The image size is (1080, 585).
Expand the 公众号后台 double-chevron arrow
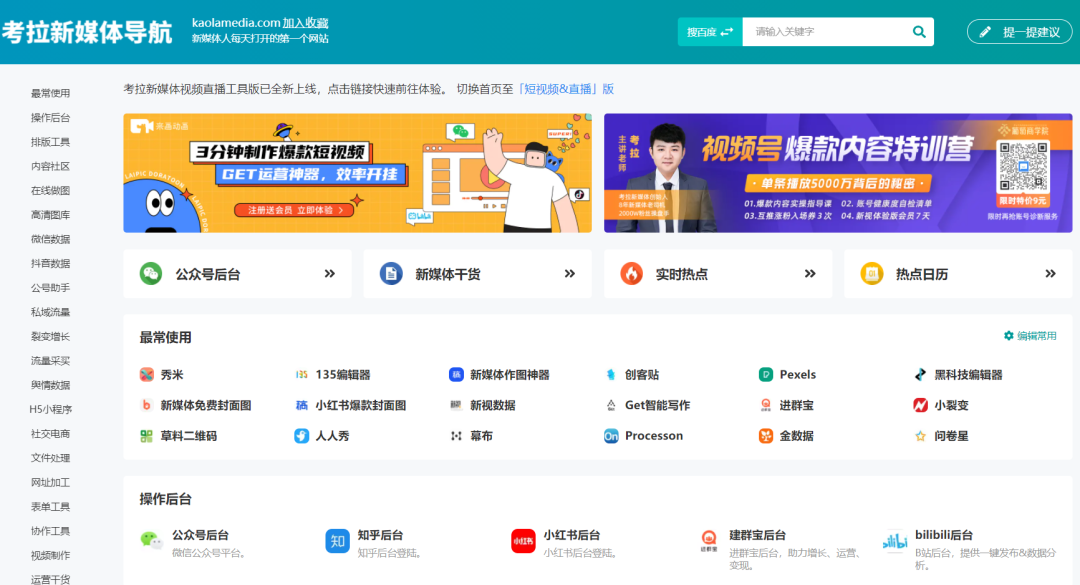coord(330,274)
